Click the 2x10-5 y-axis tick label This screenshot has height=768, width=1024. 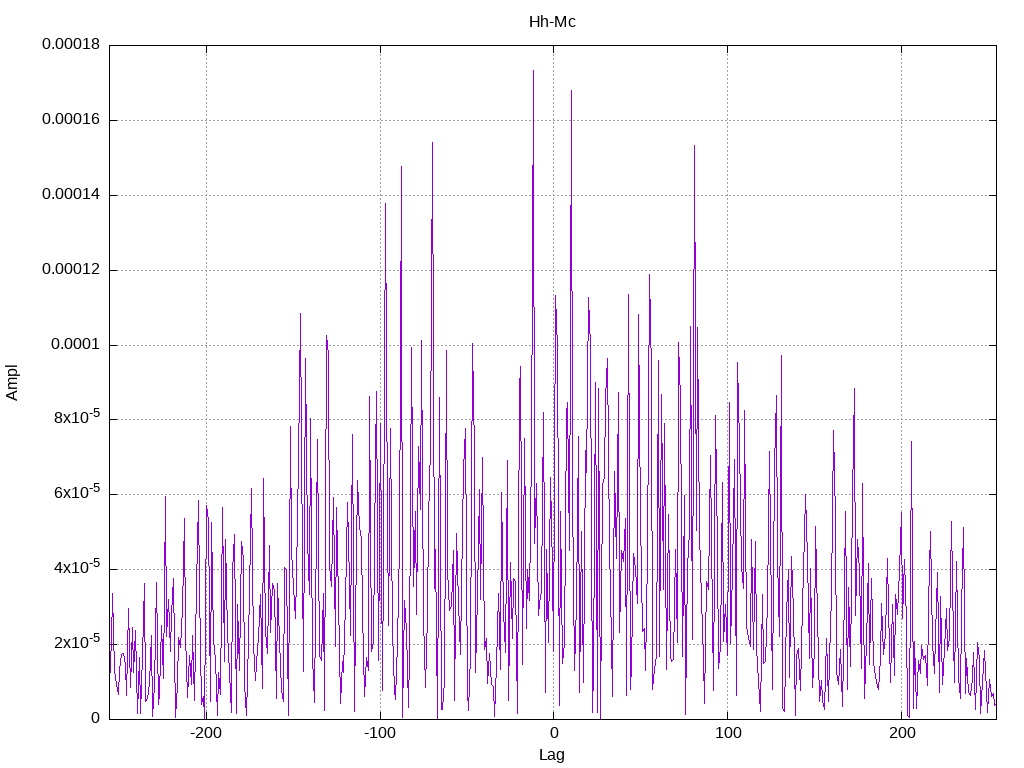77,643
